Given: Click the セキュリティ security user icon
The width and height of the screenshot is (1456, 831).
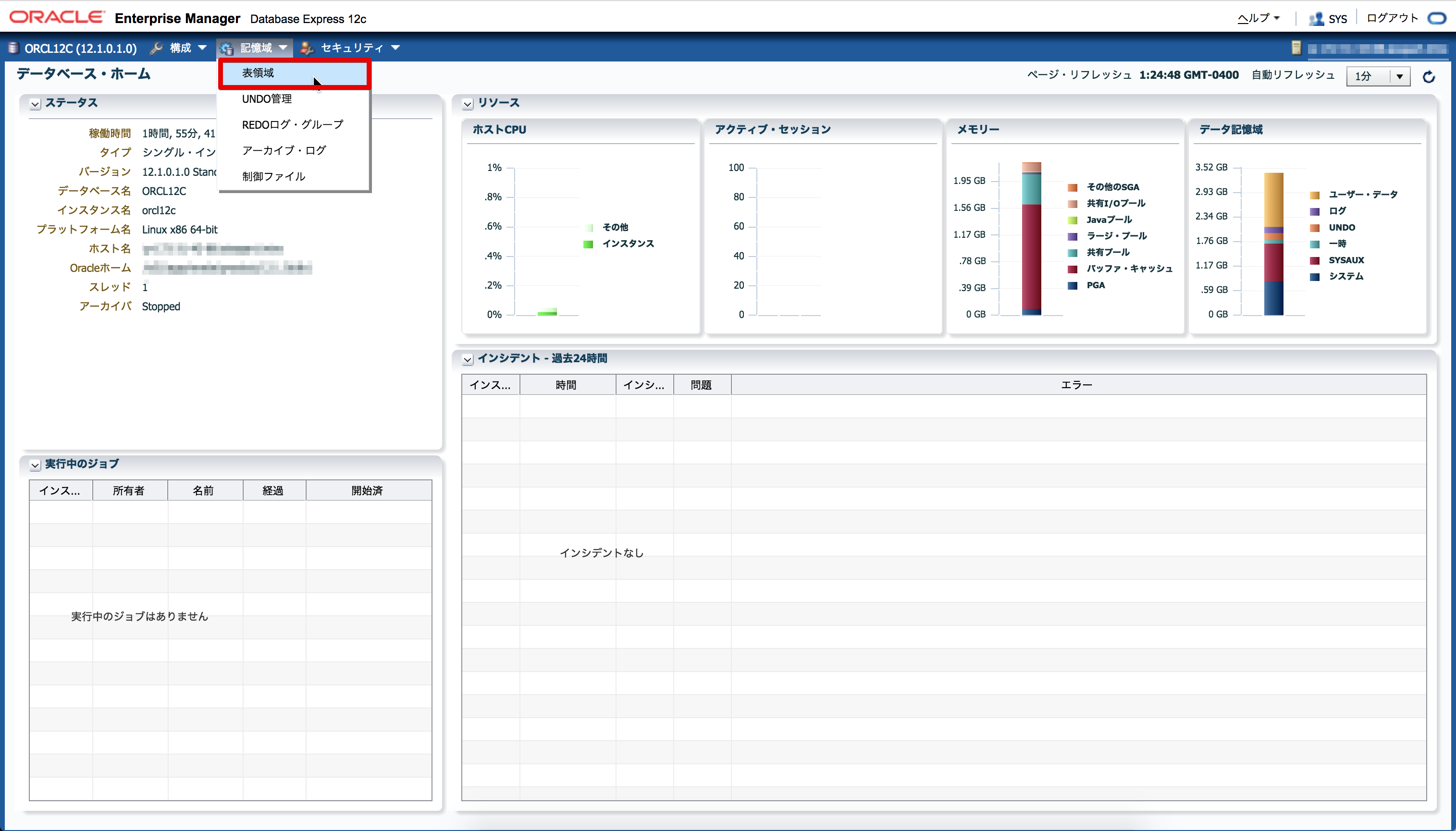Looking at the screenshot, I should click(x=307, y=48).
